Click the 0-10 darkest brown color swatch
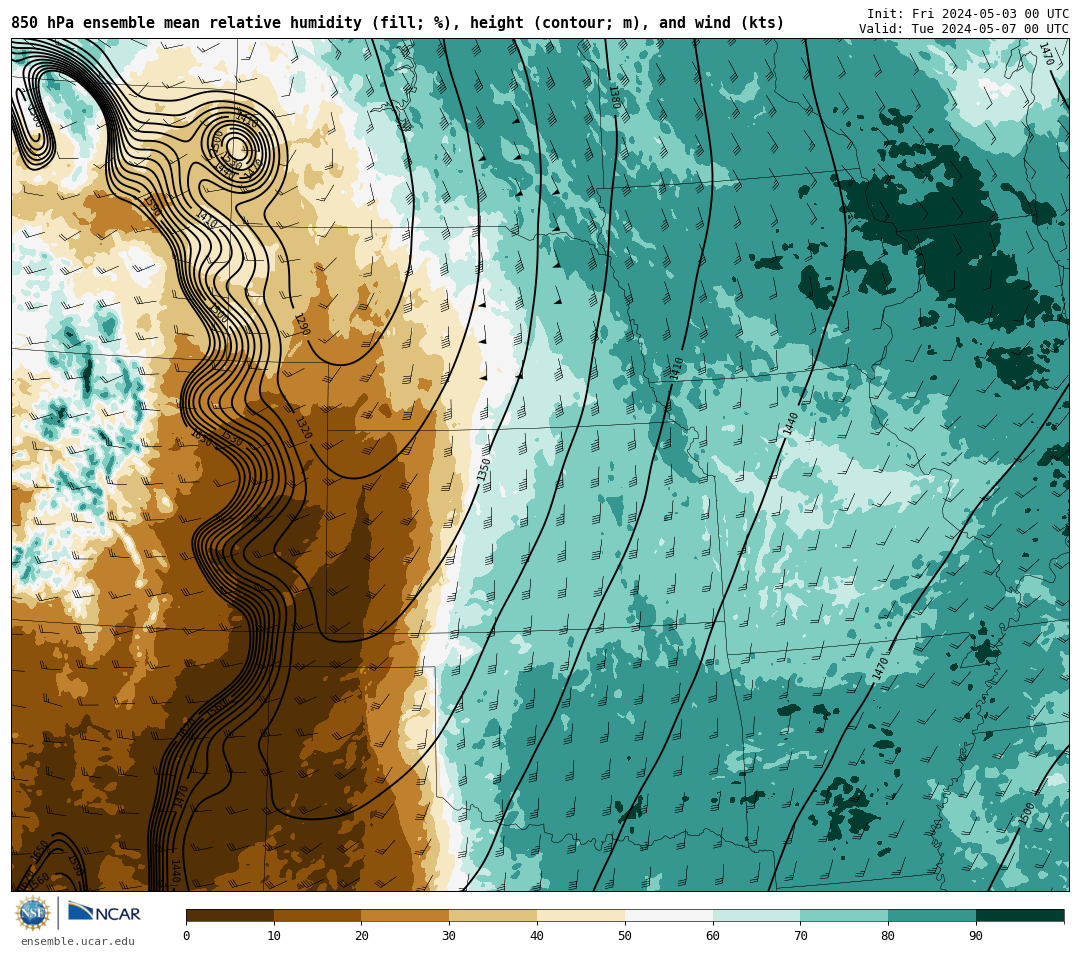This screenshot has width=1080, height=954. pyautogui.click(x=230, y=915)
